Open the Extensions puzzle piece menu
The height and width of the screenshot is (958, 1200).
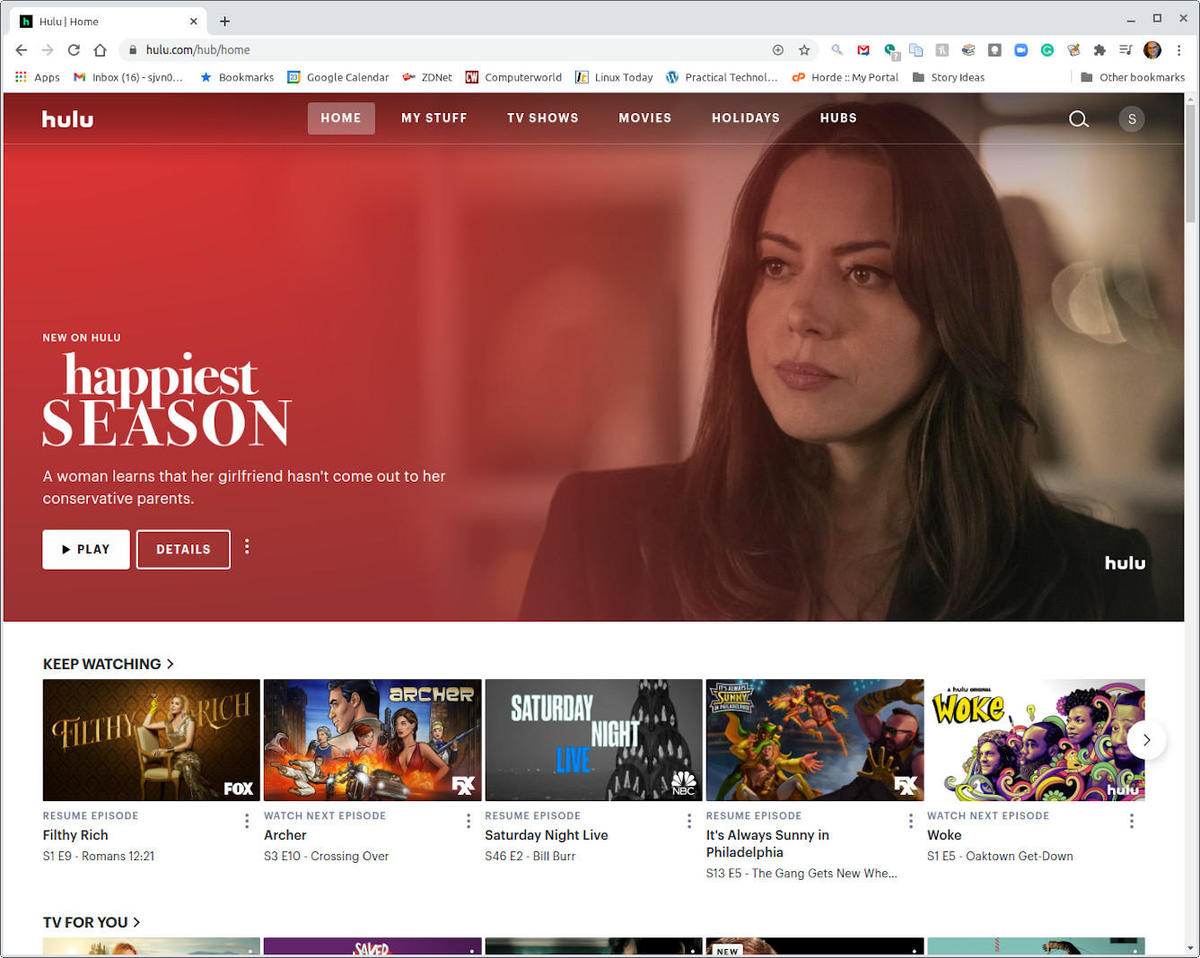[1100, 50]
